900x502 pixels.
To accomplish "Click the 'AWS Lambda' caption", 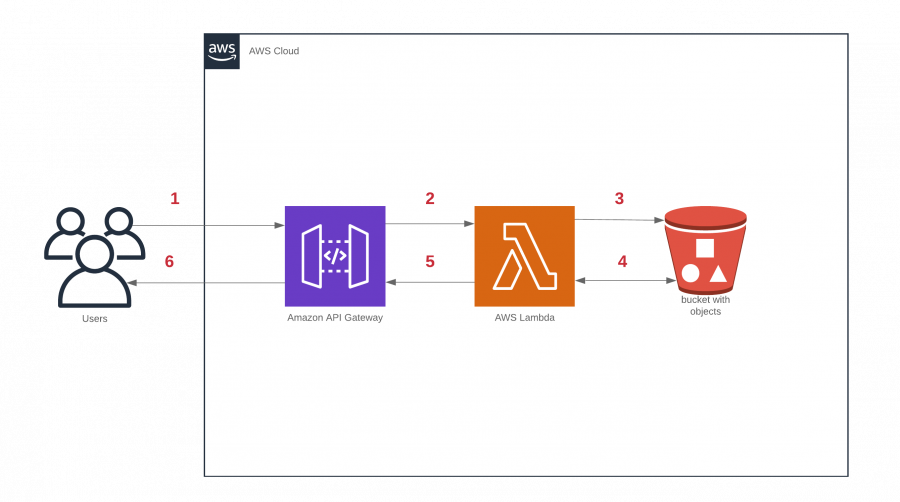I will pos(525,317).
